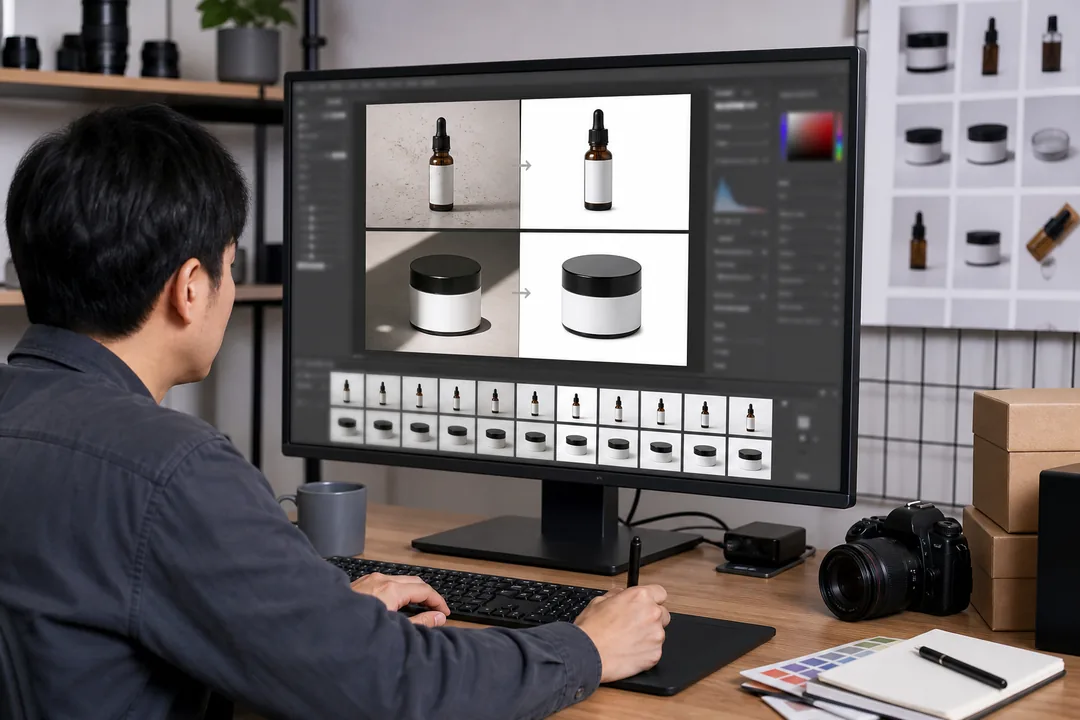The image size is (1080, 720).
Task: Open the first dropper bottle thumbnail in the filmstrip
Action: [347, 391]
